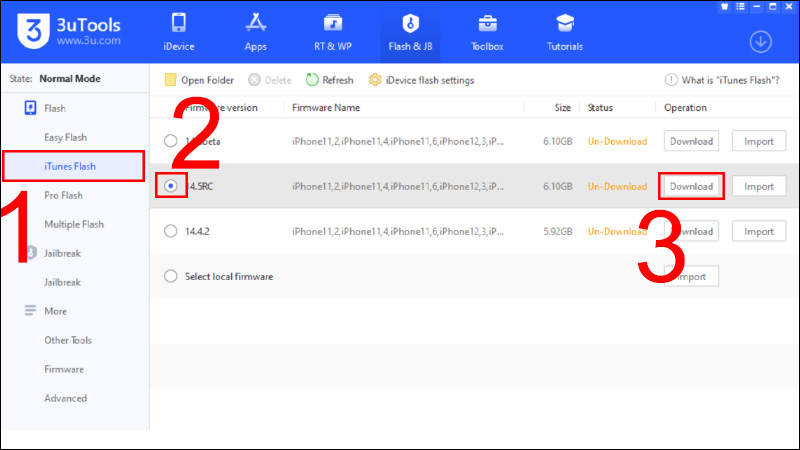Click the disabled Delete toolbar item
Screen dimensions: 800x450
point(270,80)
